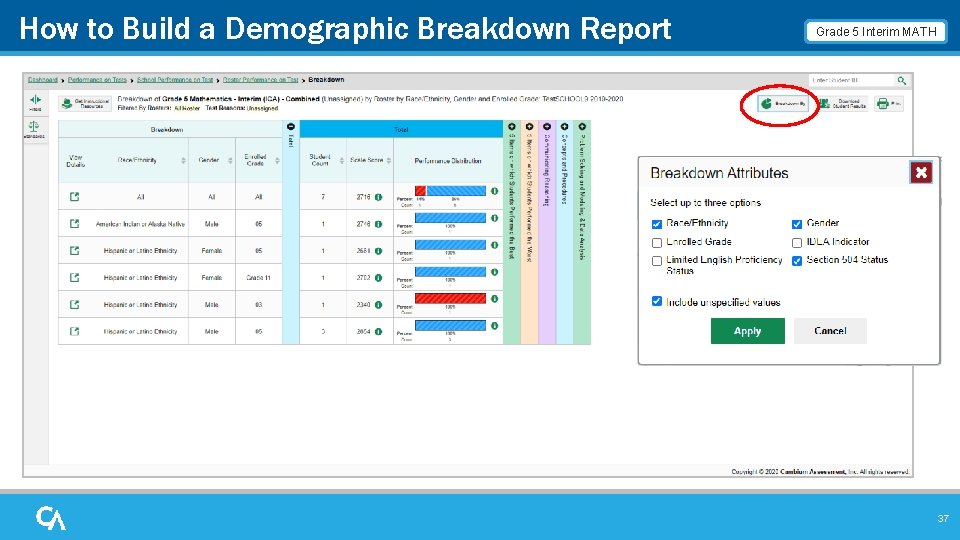This screenshot has width=960, height=540.
Task: Click the Download Student Results icon
Action: tap(844, 103)
